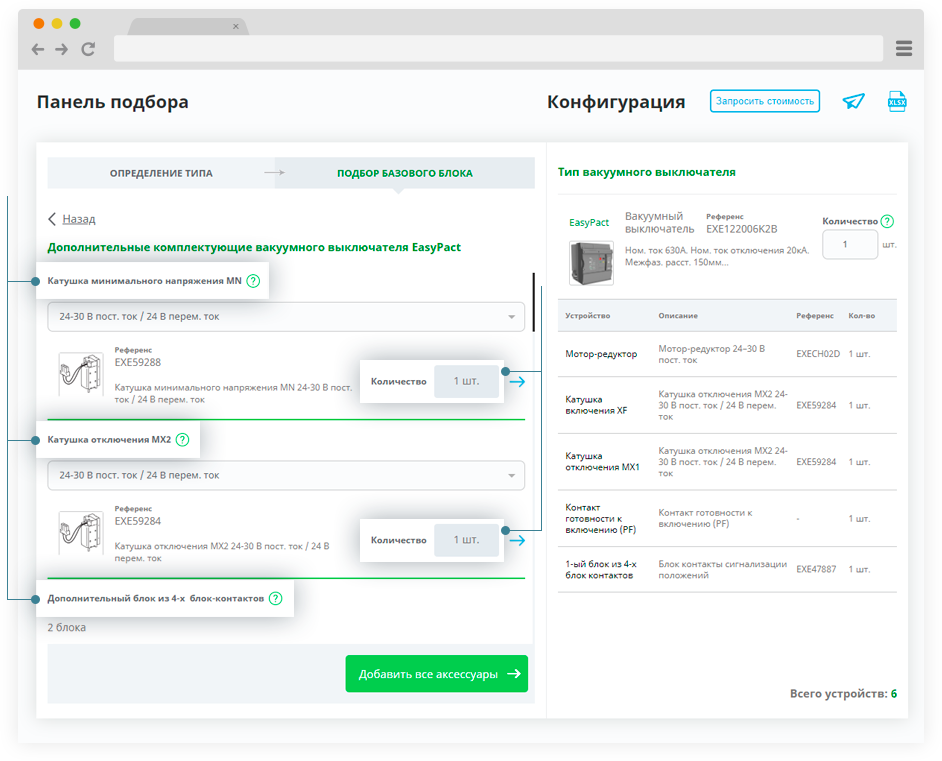The width and height of the screenshot is (942, 761).
Task: Open help for Катушка минимального напряжения MN
Action: click(x=254, y=281)
